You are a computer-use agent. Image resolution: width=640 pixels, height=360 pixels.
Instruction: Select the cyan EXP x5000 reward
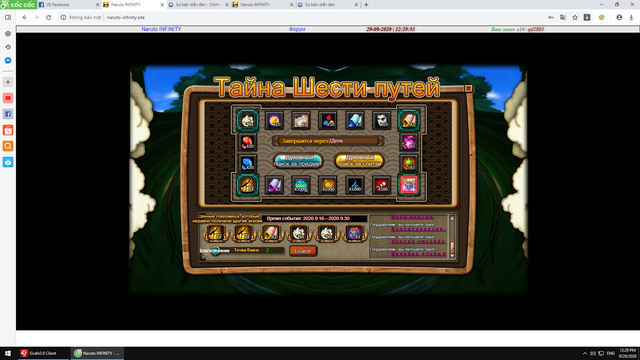[x=301, y=185]
